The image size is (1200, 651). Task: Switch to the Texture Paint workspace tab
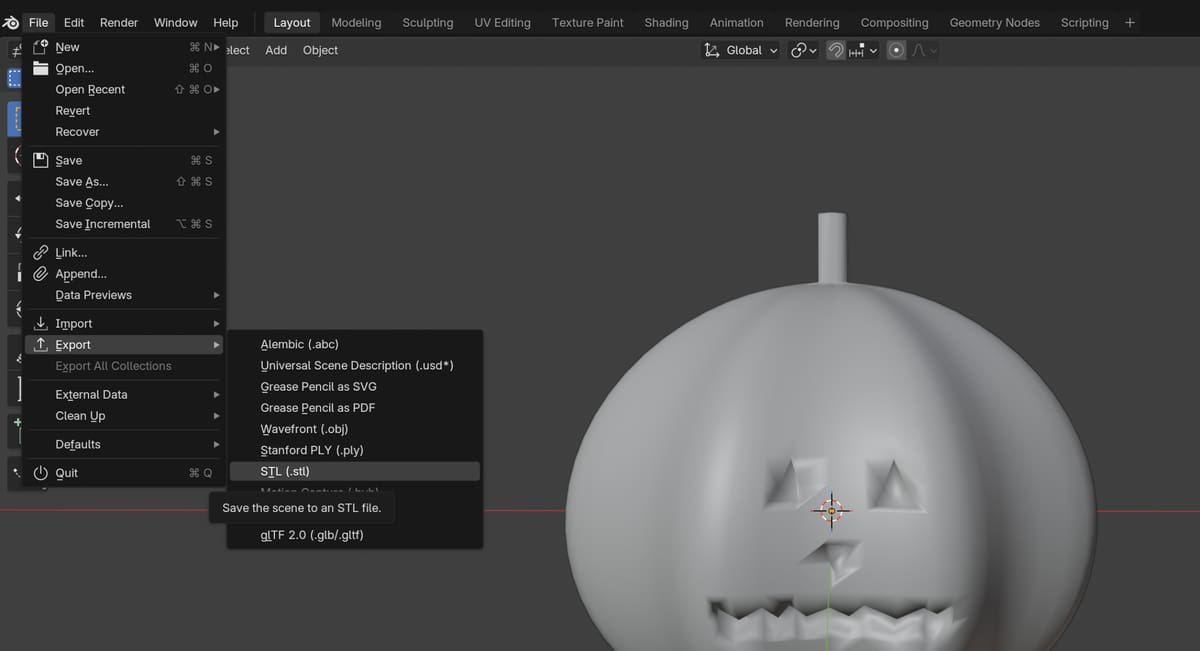(x=587, y=22)
